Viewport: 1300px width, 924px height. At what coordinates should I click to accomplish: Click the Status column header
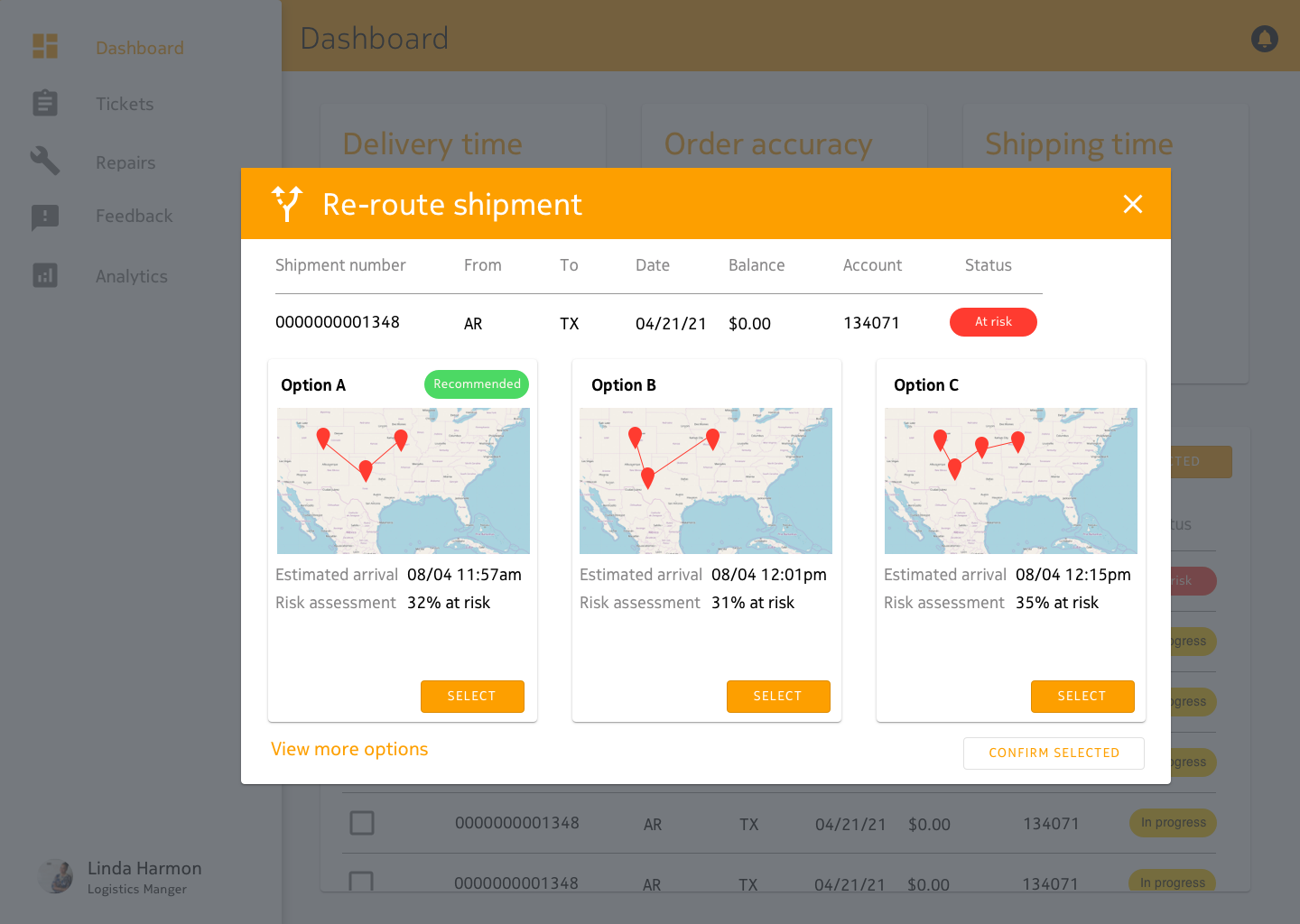(x=989, y=265)
